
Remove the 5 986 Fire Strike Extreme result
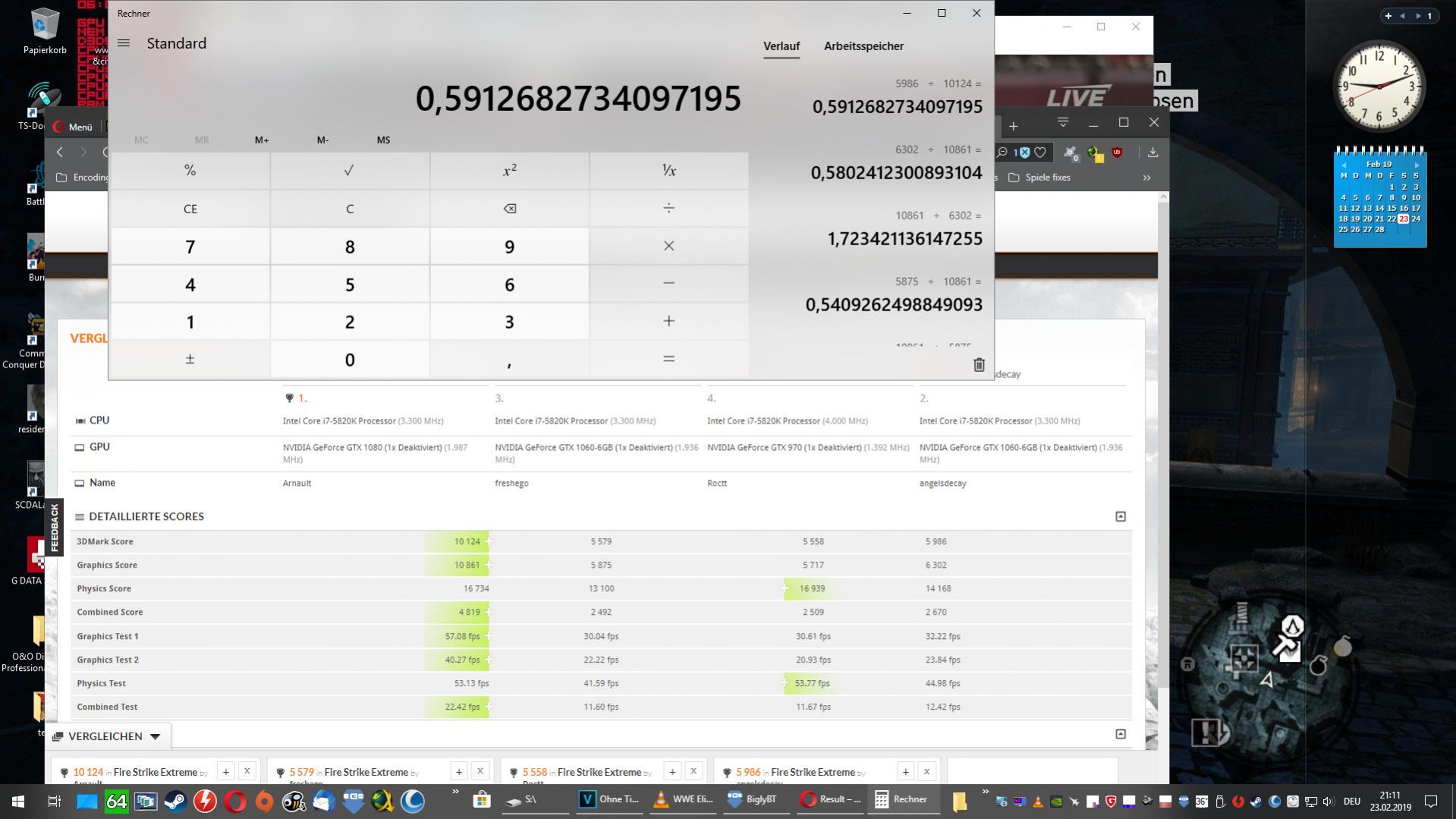tap(926, 771)
